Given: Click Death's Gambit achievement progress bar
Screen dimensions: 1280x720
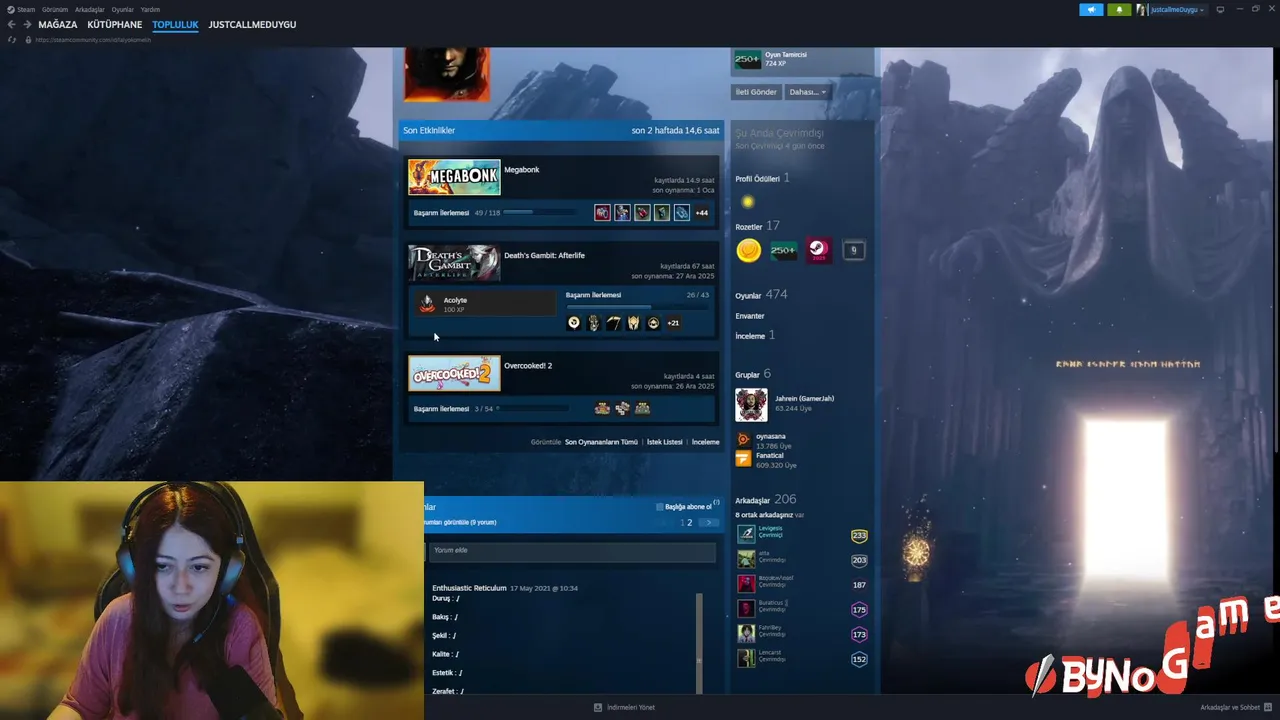Looking at the screenshot, I should (x=637, y=307).
